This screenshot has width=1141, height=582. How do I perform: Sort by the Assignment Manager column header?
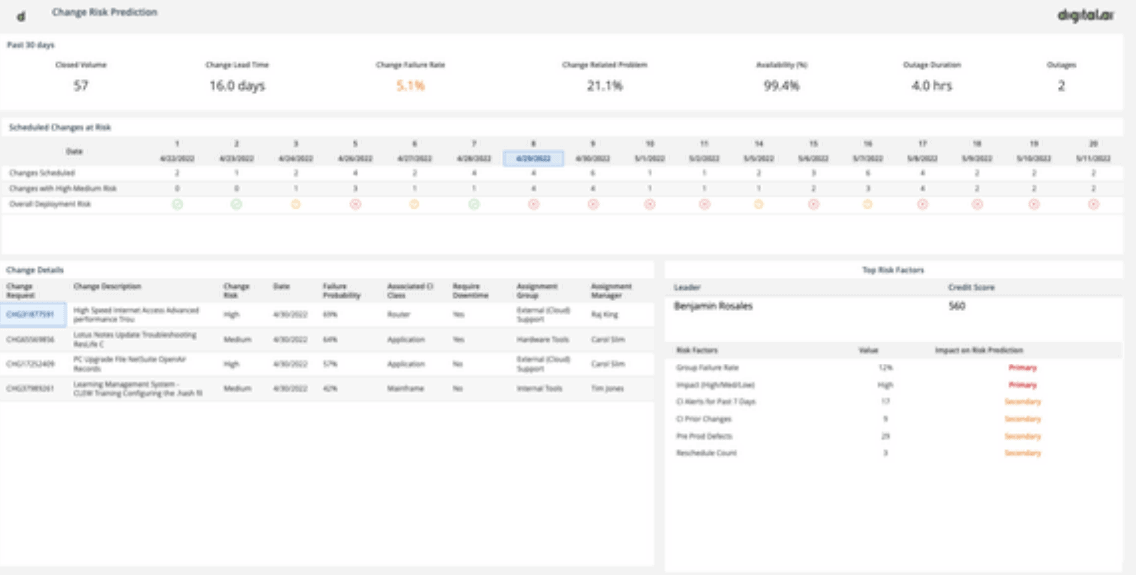611,291
